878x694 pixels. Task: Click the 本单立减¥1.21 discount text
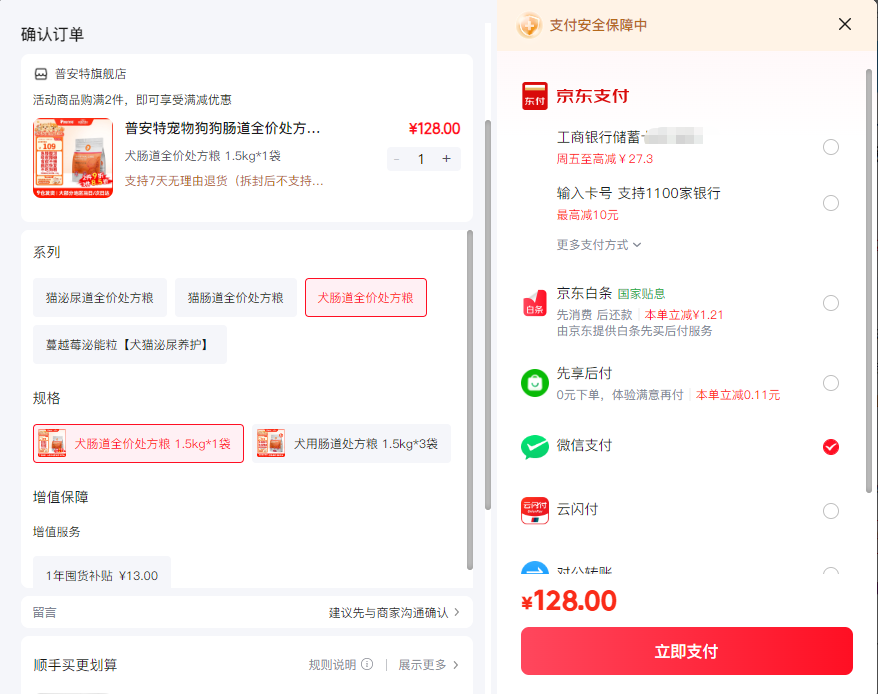pos(684,315)
